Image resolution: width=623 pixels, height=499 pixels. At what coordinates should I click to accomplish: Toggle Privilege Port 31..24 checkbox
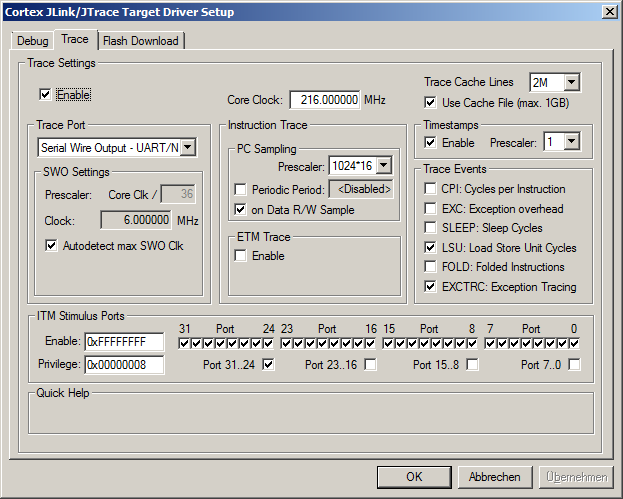(x=268, y=364)
